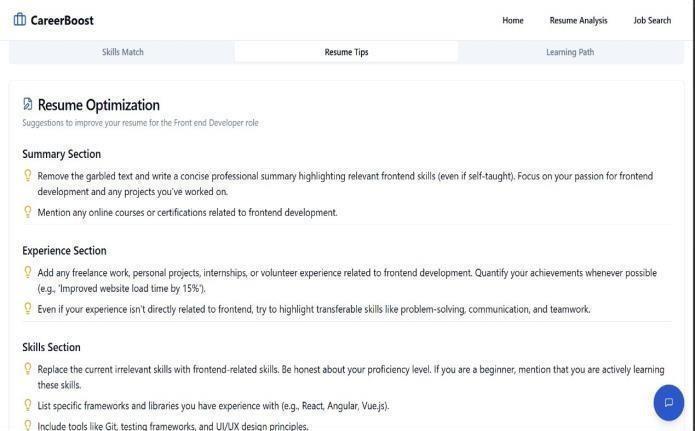Click lightbulb icon beside 'Replace the current irrelevant skills'

pos(28,369)
